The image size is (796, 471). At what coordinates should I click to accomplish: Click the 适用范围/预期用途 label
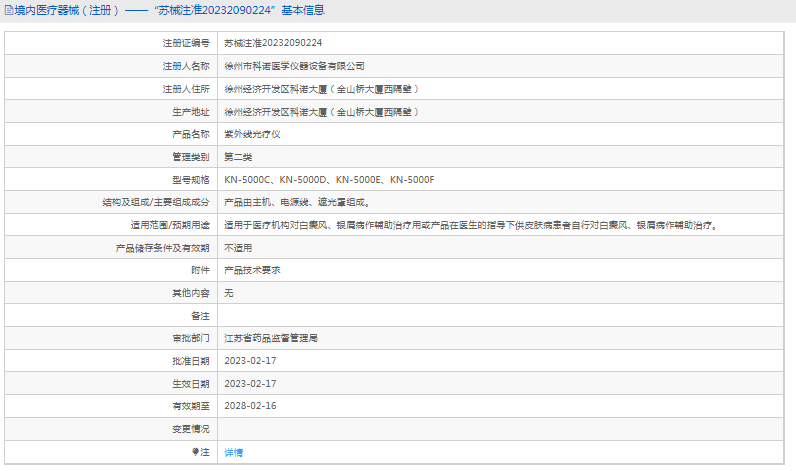click(x=170, y=225)
